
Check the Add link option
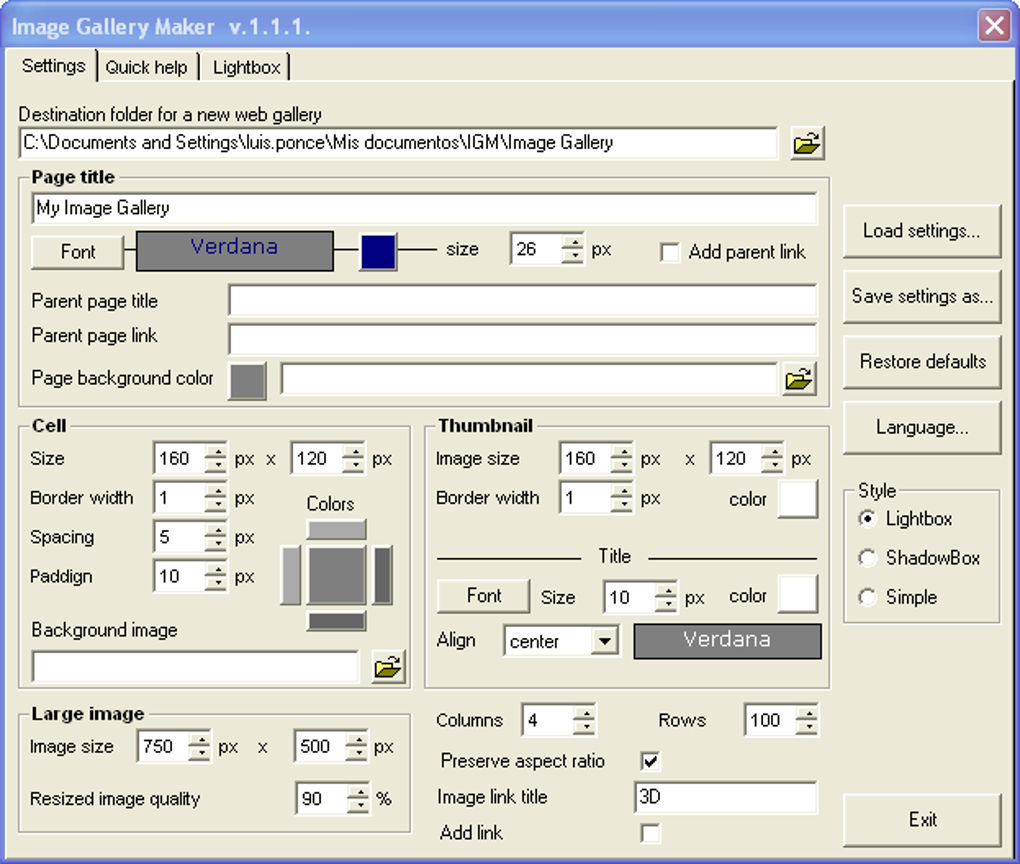[x=651, y=832]
